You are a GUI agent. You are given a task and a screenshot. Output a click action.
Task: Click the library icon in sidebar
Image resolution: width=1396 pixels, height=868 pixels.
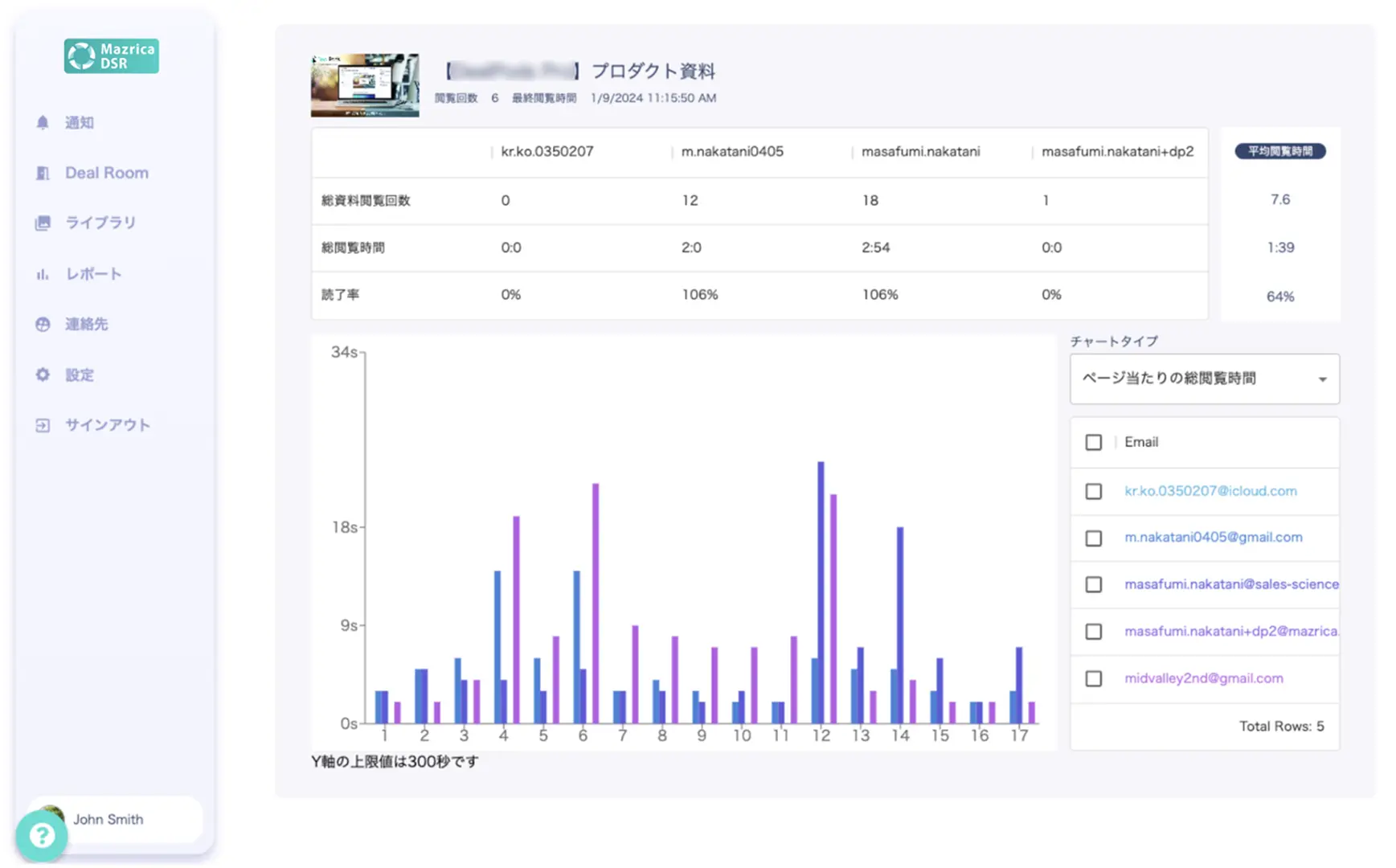[43, 223]
